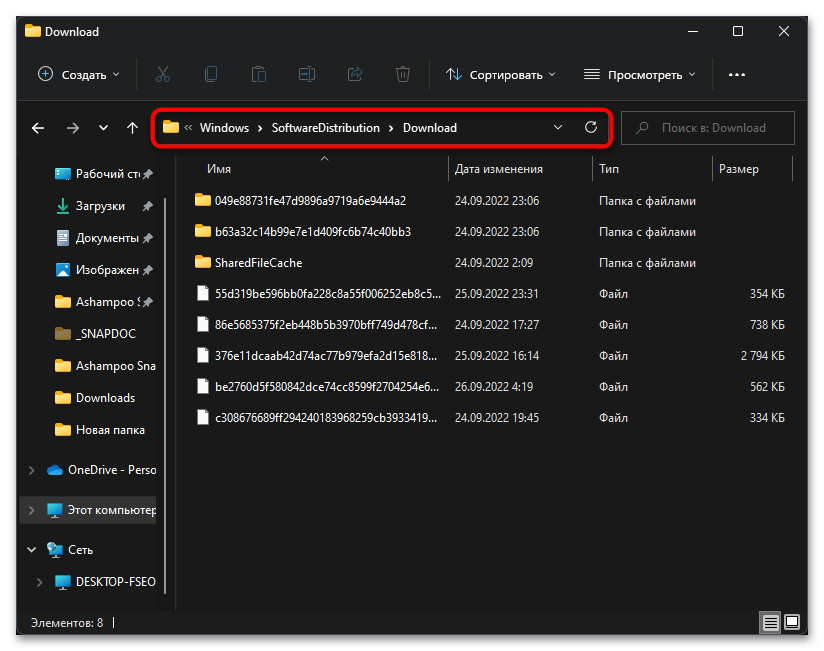Switch to large thumbnails view icon in status bar
This screenshot has width=824, height=651.
pos(792,623)
